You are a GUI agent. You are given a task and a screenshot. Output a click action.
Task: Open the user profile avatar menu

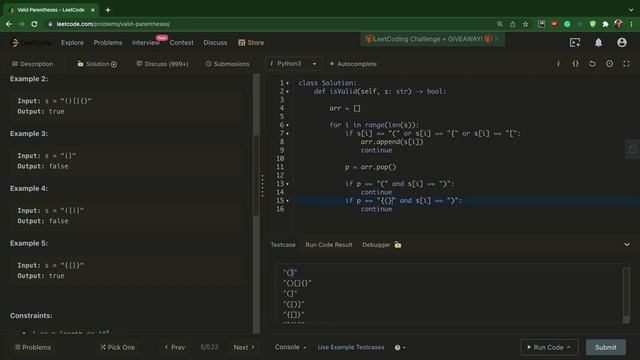point(622,42)
